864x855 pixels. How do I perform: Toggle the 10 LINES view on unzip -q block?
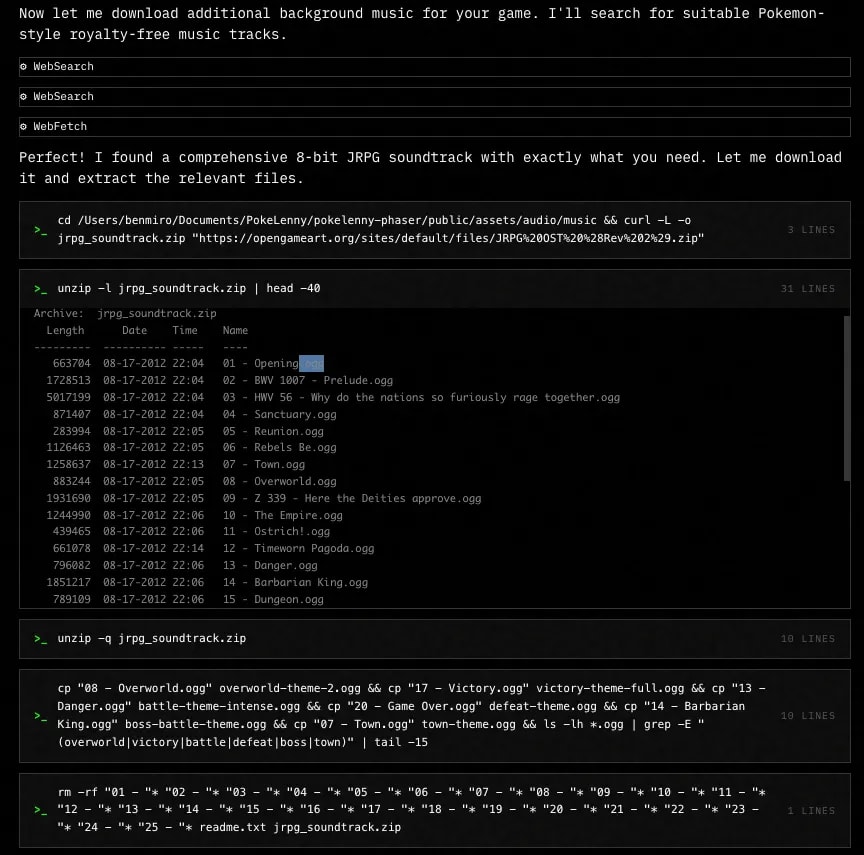(808, 638)
